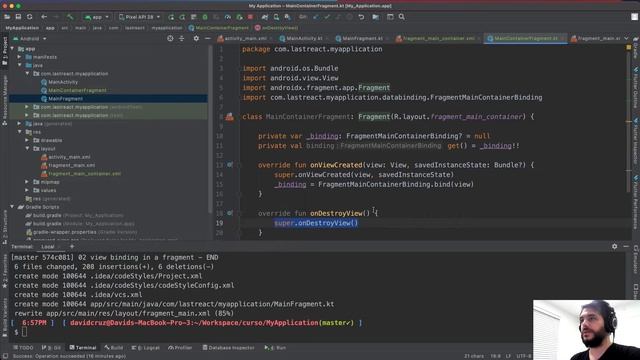
Task: Click the Profile app gauge icon
Action: [x=228, y=17]
